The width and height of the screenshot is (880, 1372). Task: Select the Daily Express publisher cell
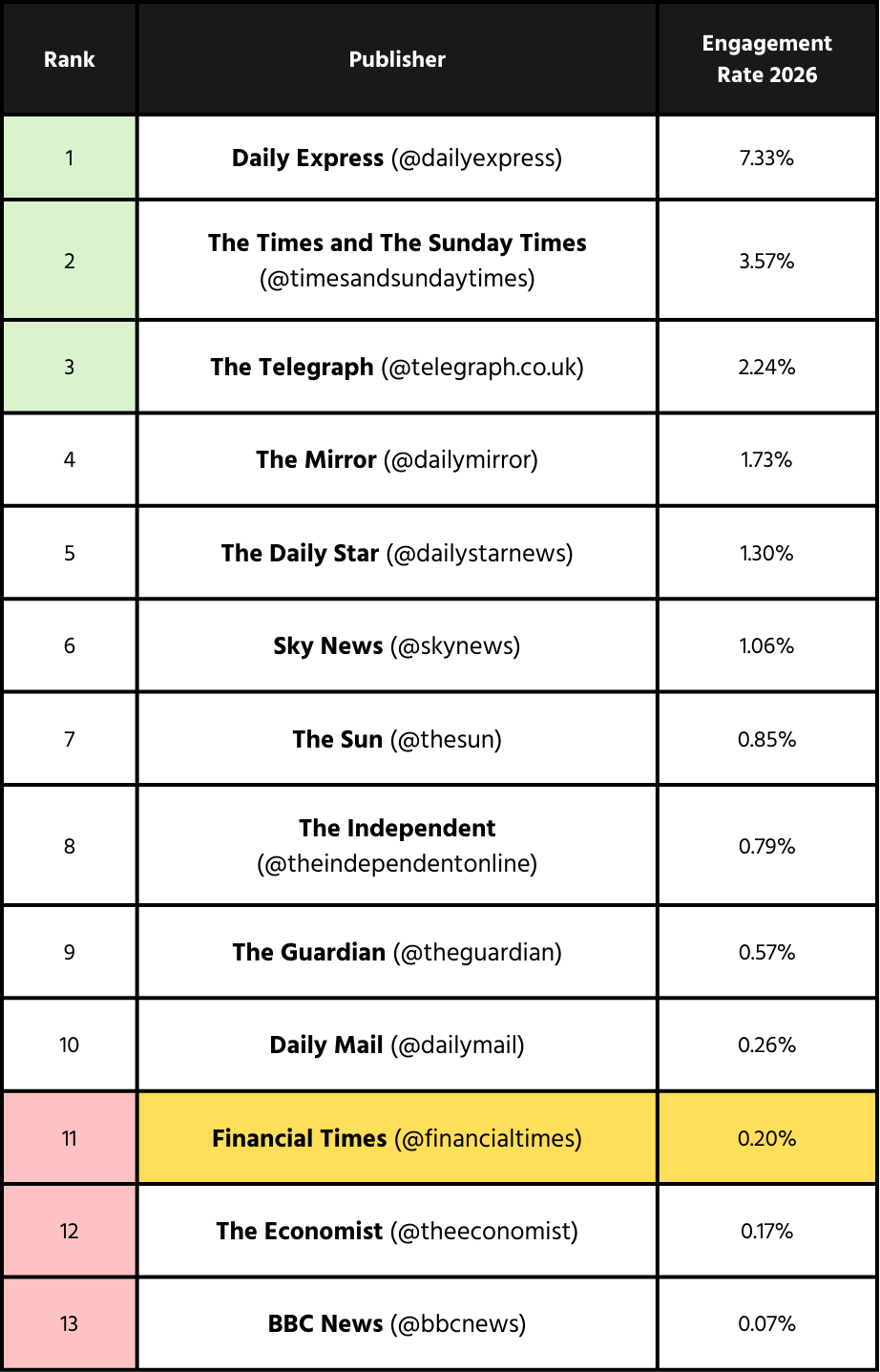pyautogui.click(x=397, y=158)
